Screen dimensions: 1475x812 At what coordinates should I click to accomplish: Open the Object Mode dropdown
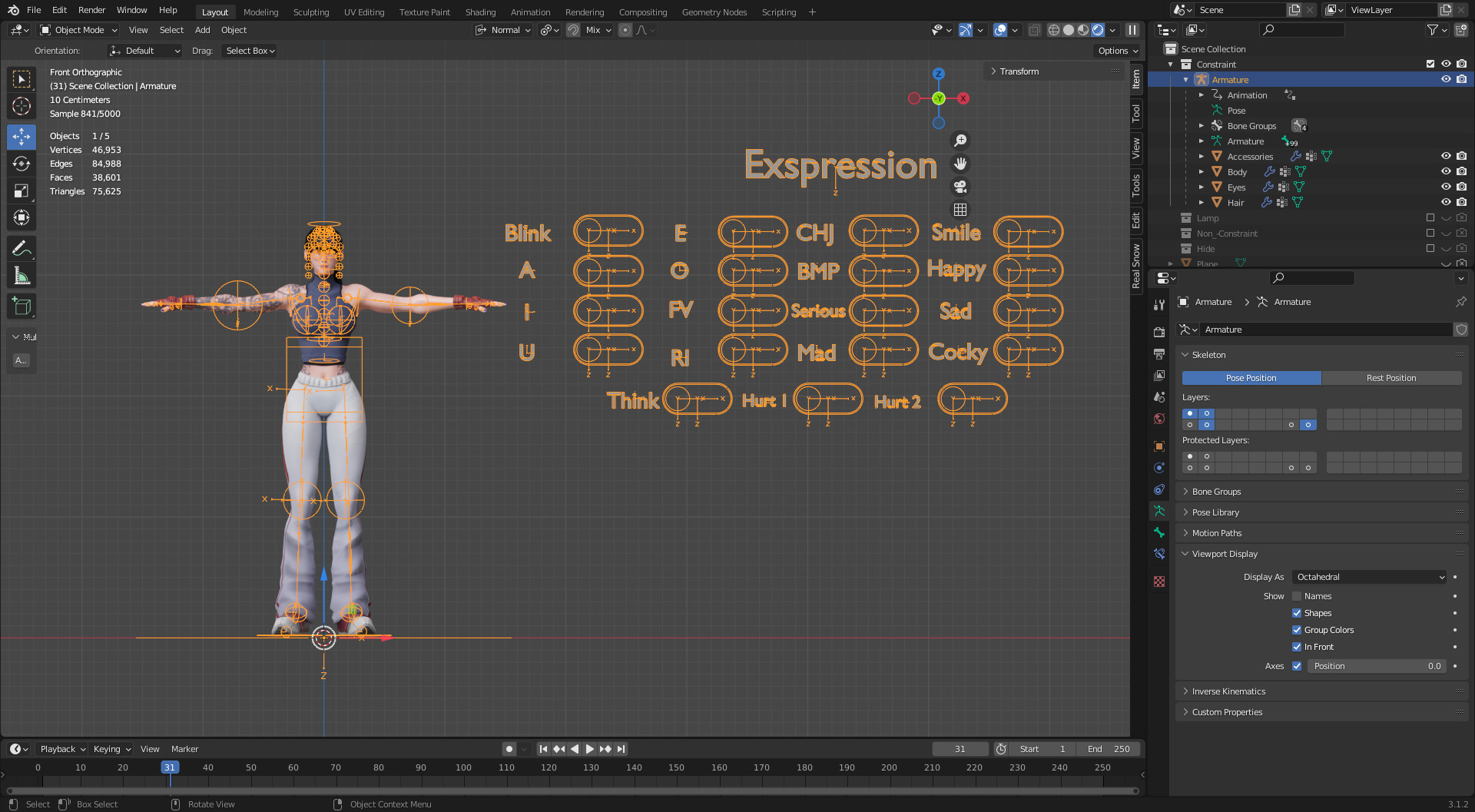point(78,30)
